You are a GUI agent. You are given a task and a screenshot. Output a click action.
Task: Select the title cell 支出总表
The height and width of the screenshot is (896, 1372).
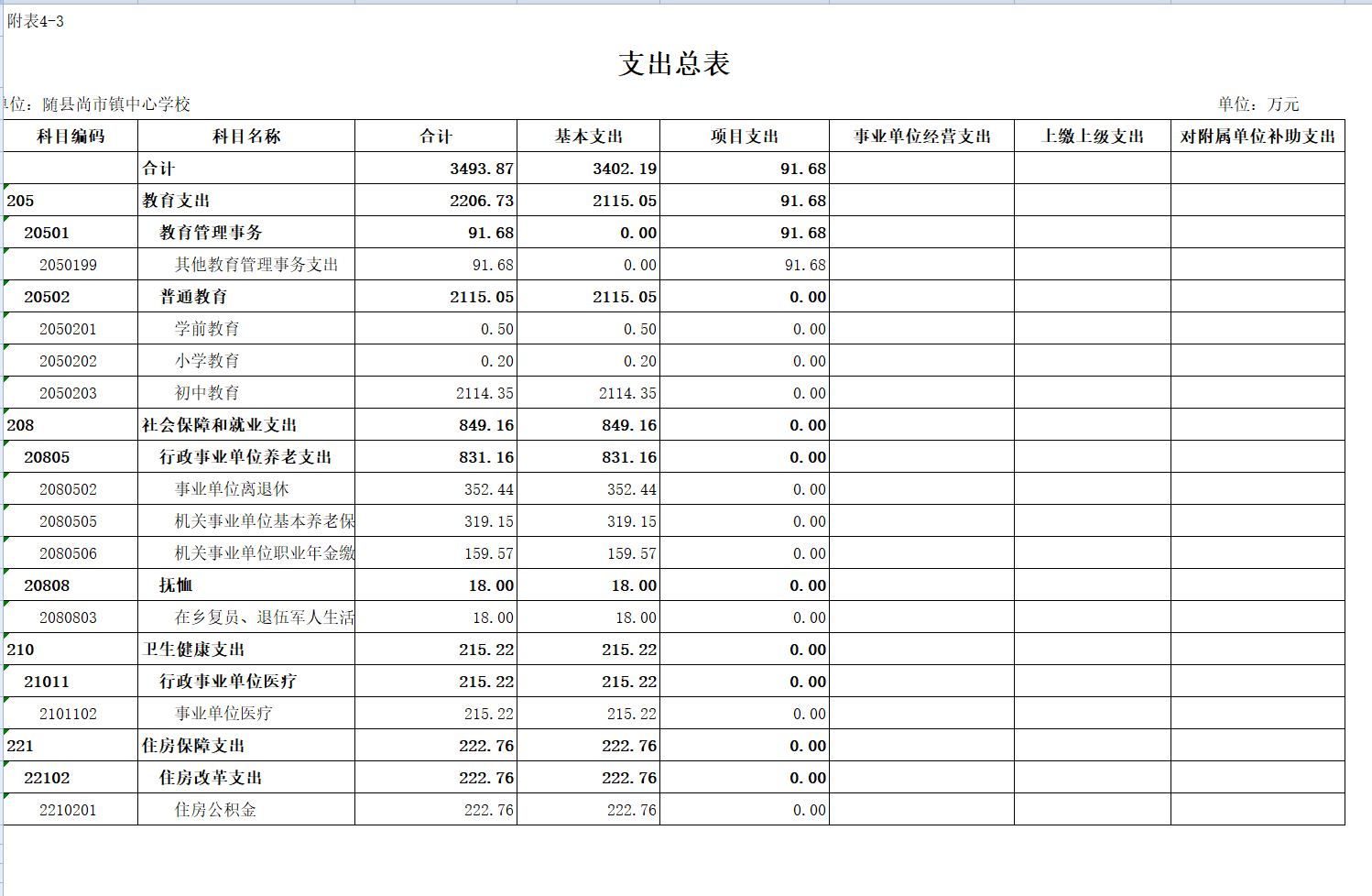tap(674, 63)
